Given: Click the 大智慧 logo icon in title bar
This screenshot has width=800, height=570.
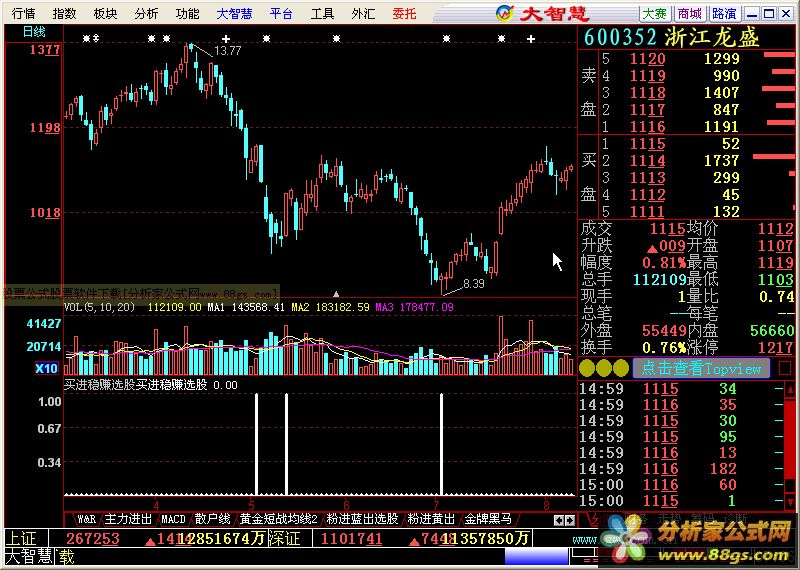Looking at the screenshot, I should [504, 13].
